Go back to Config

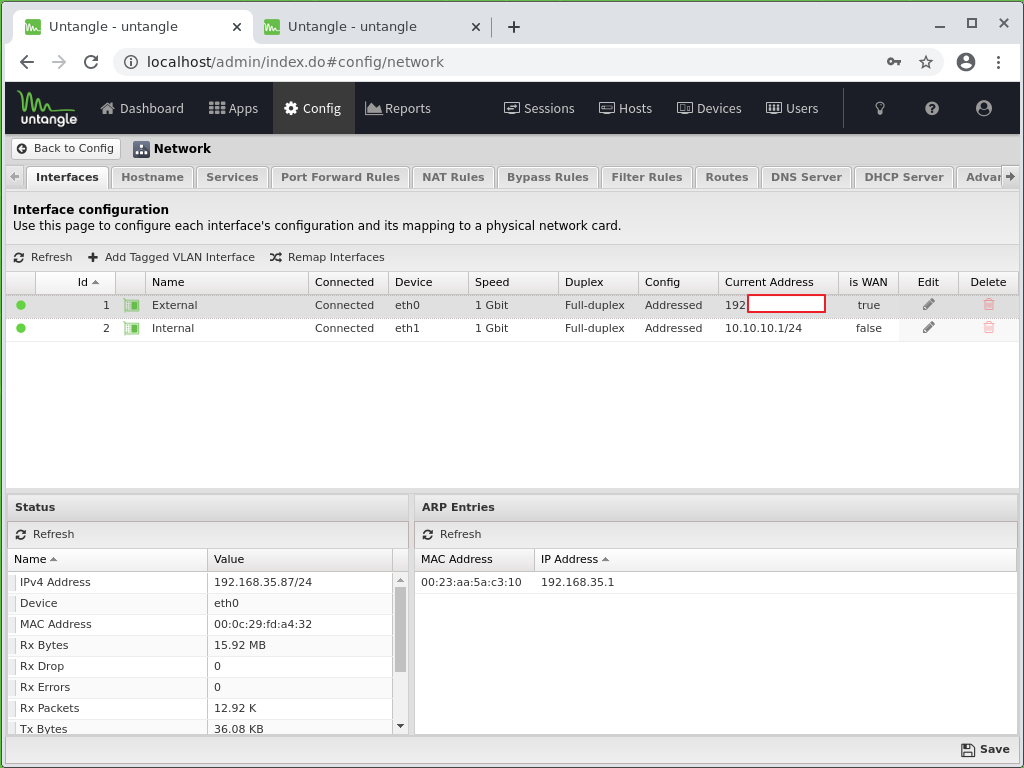click(x=66, y=148)
